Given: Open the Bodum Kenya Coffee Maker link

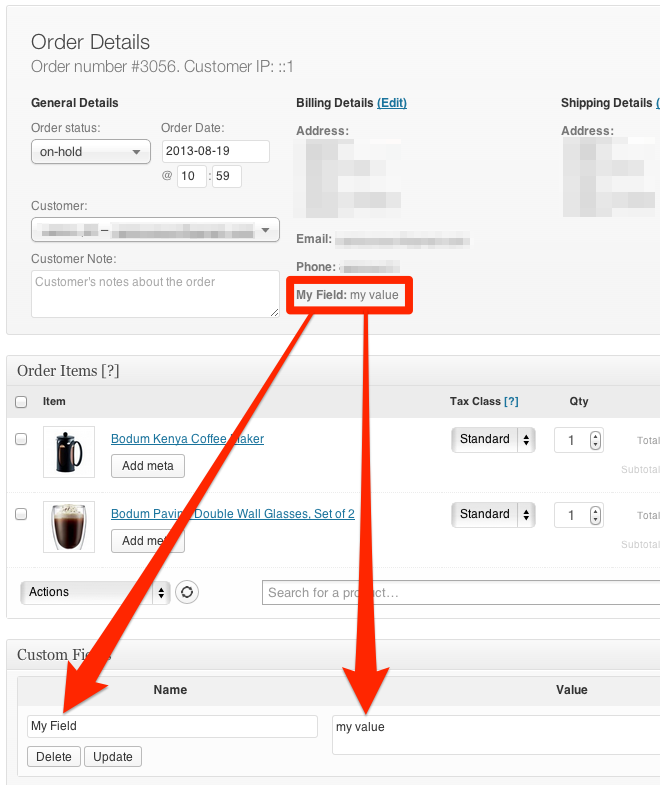Looking at the screenshot, I should click(x=187, y=439).
